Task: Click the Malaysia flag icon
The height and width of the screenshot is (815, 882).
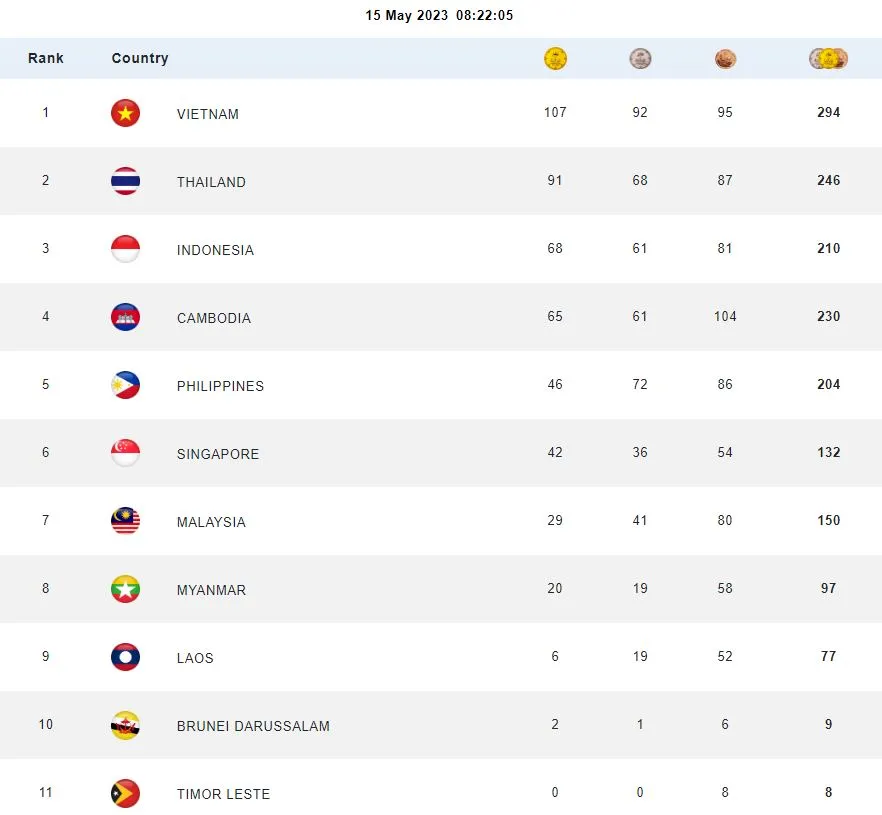Action: tap(125, 521)
